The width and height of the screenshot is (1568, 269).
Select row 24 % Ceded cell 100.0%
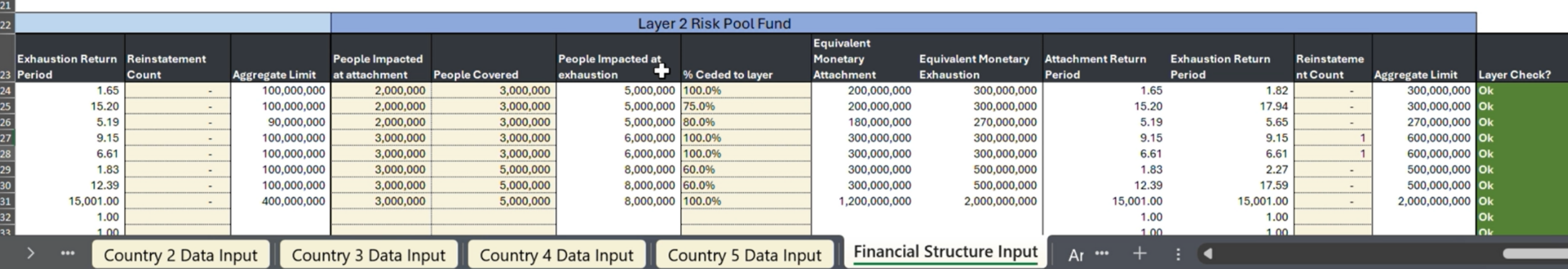coord(745,90)
